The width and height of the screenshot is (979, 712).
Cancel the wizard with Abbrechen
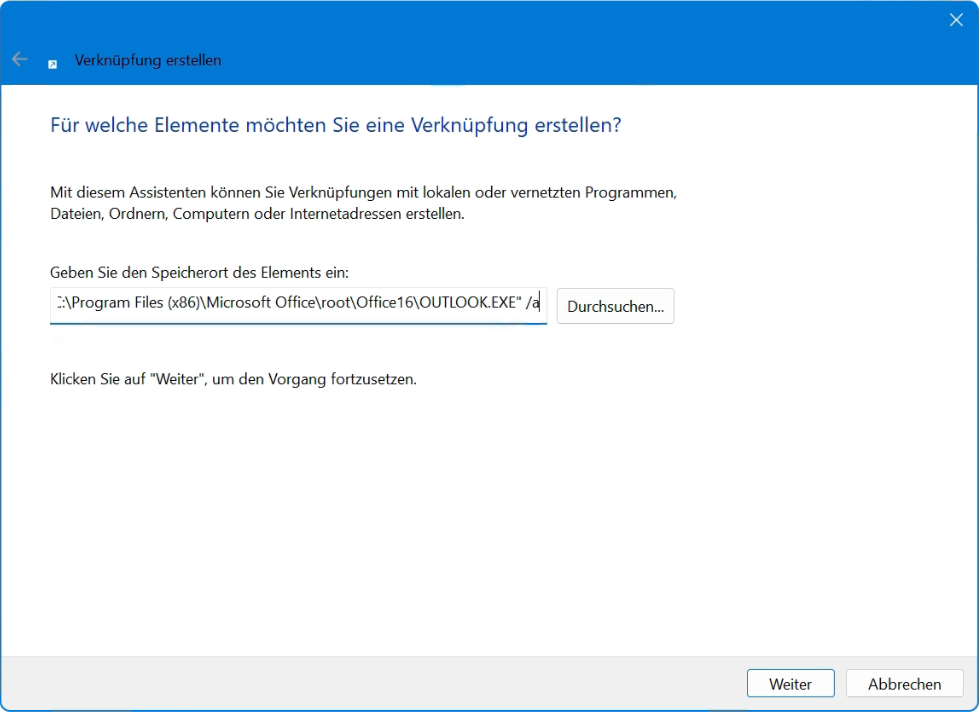pos(904,683)
